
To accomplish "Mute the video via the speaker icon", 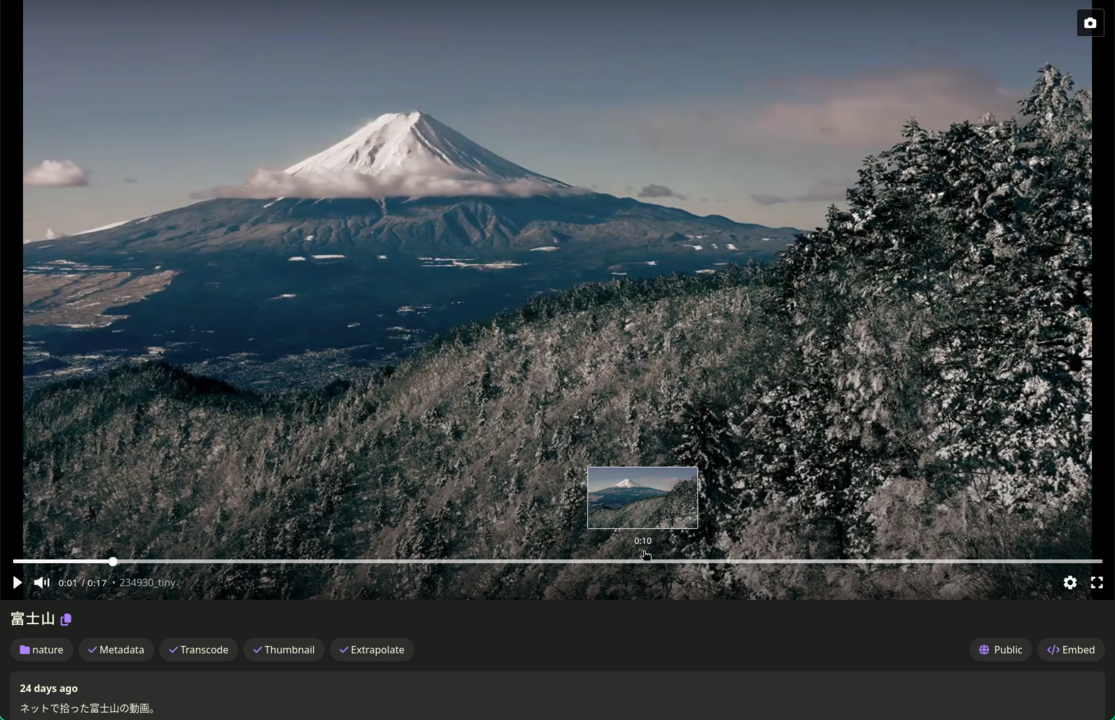I will click(x=41, y=582).
